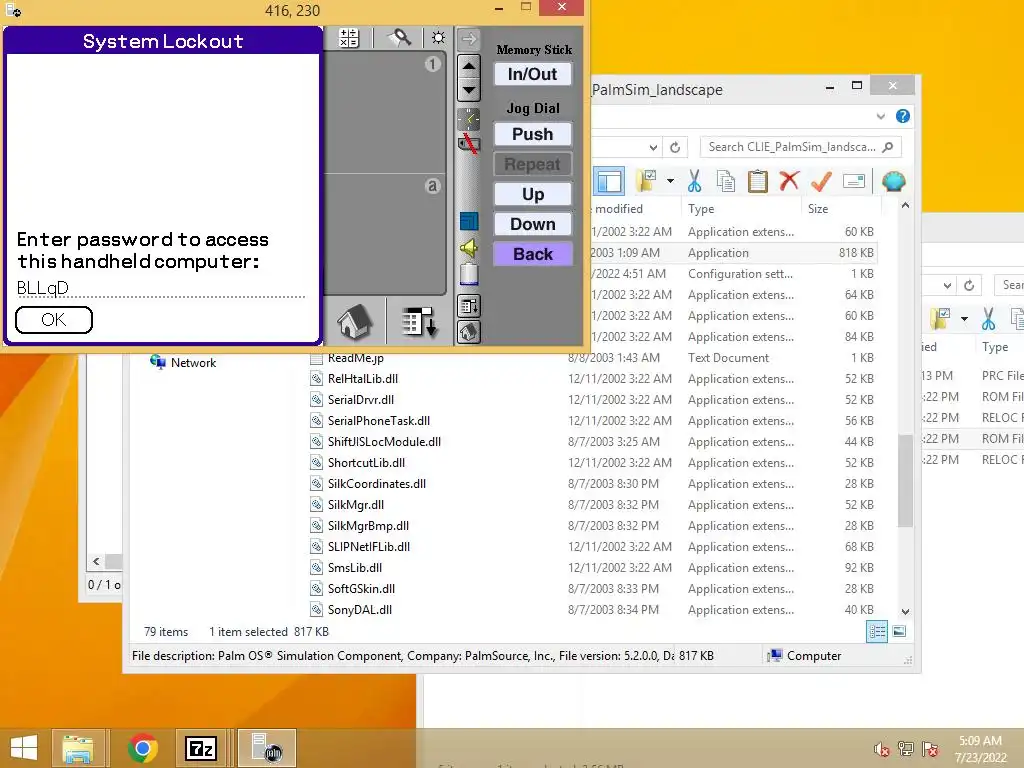Image resolution: width=1024 pixels, height=768 pixels.
Task: Click the small menu list icon in status strip
Action: point(469,306)
